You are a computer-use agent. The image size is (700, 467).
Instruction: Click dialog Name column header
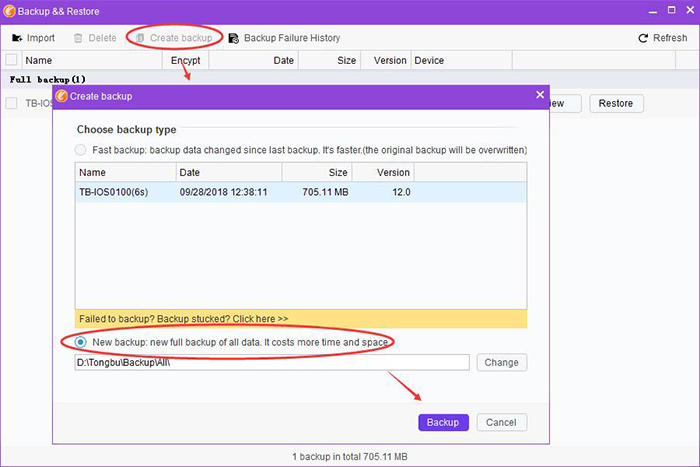pyautogui.click(x=125, y=172)
